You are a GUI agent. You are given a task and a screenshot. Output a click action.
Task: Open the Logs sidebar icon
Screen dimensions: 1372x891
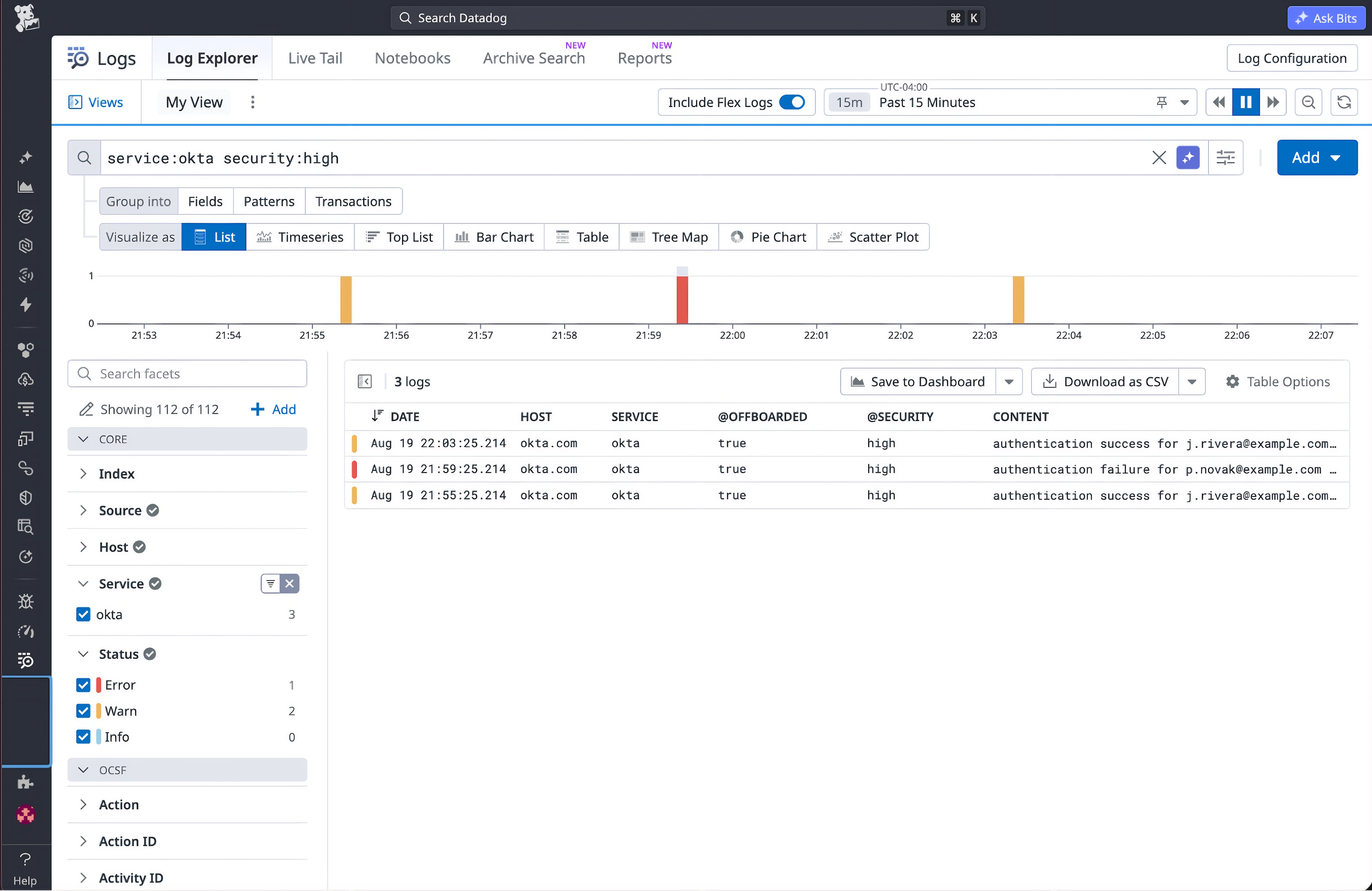[25, 660]
